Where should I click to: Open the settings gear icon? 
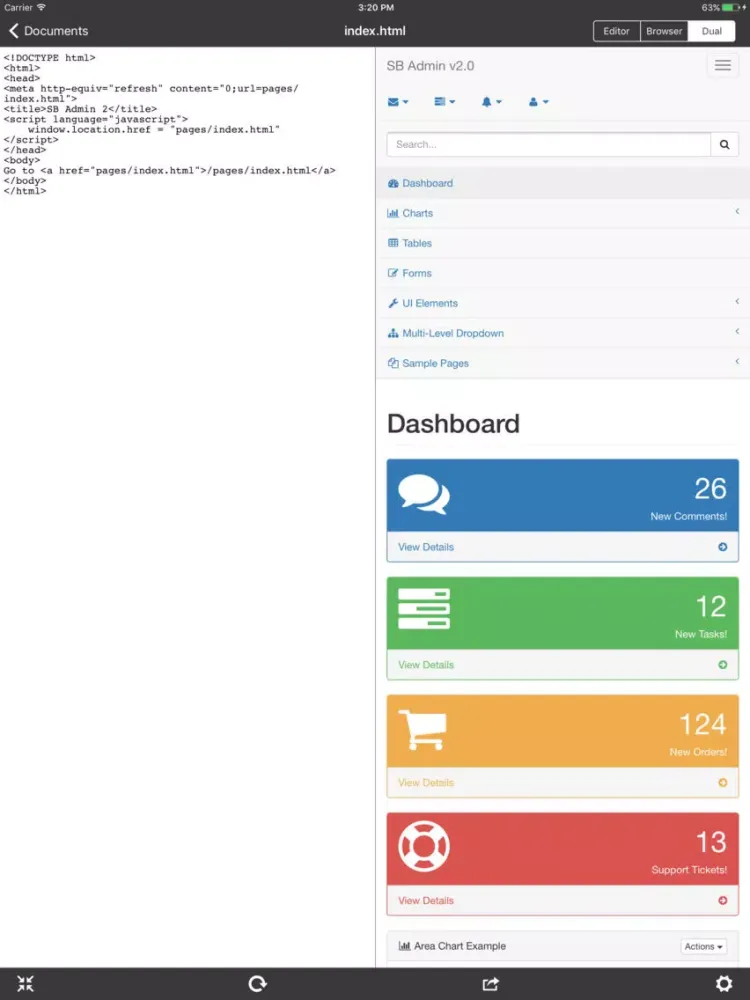[724, 984]
